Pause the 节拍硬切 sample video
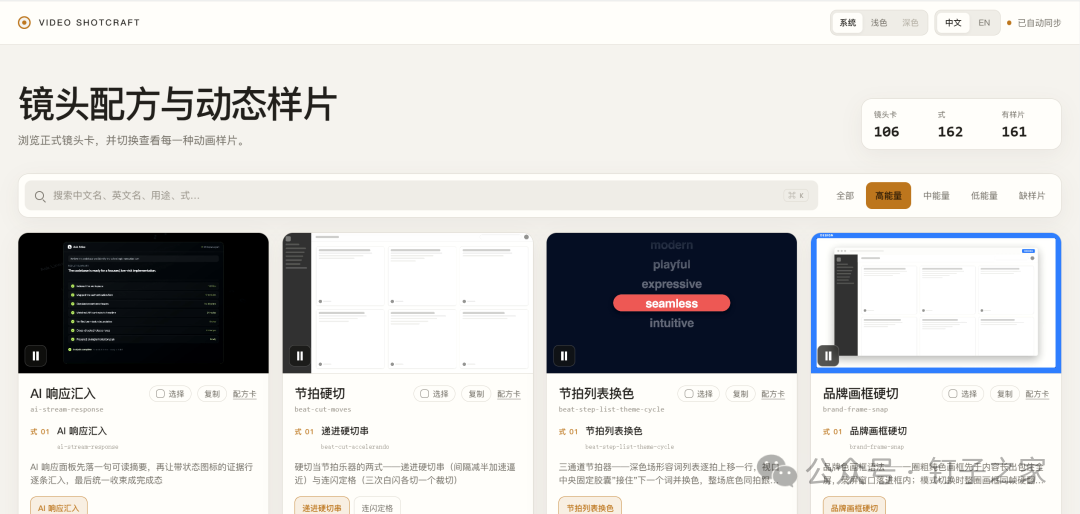This screenshot has height=514, width=1080. coord(300,356)
